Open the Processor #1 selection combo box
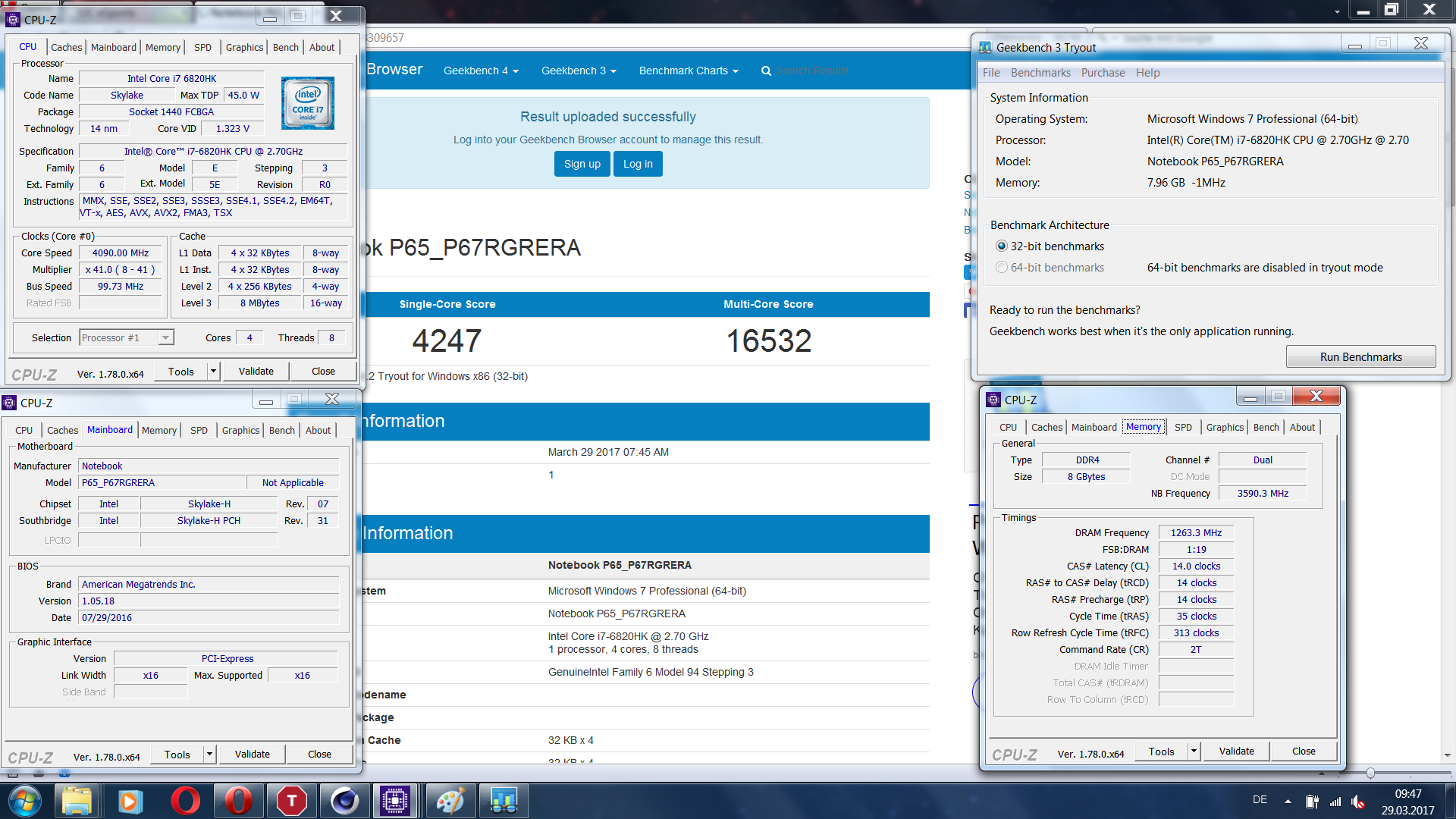1456x819 pixels. (x=127, y=337)
